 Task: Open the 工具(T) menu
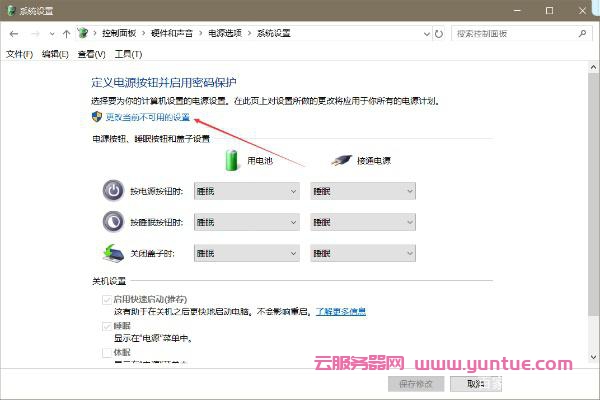pos(128,53)
